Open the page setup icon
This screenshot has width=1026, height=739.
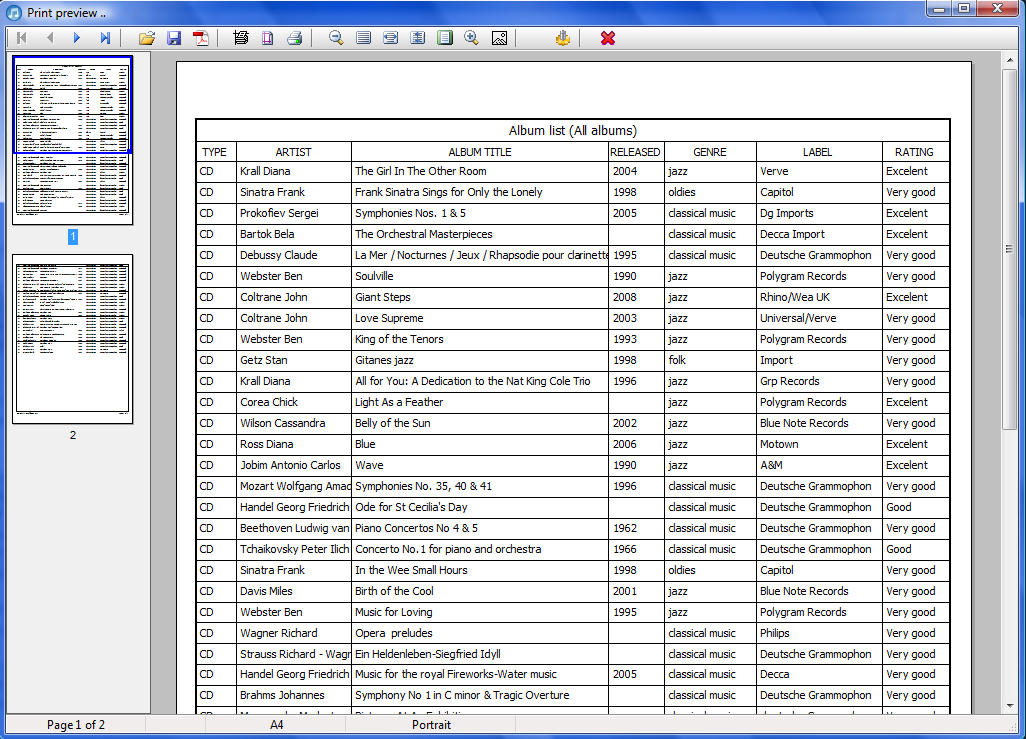pyautogui.click(x=268, y=38)
